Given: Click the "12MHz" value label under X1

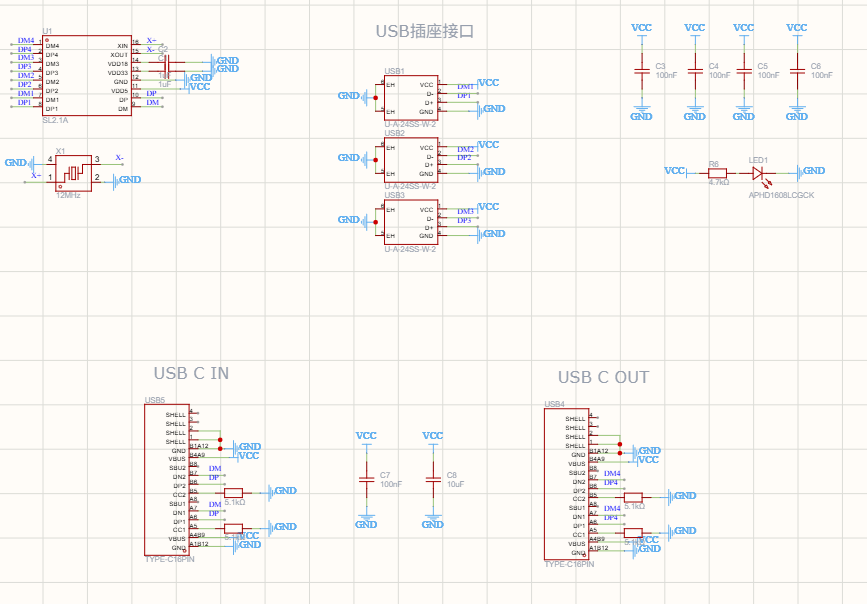Looking at the screenshot, I should pos(68,195).
